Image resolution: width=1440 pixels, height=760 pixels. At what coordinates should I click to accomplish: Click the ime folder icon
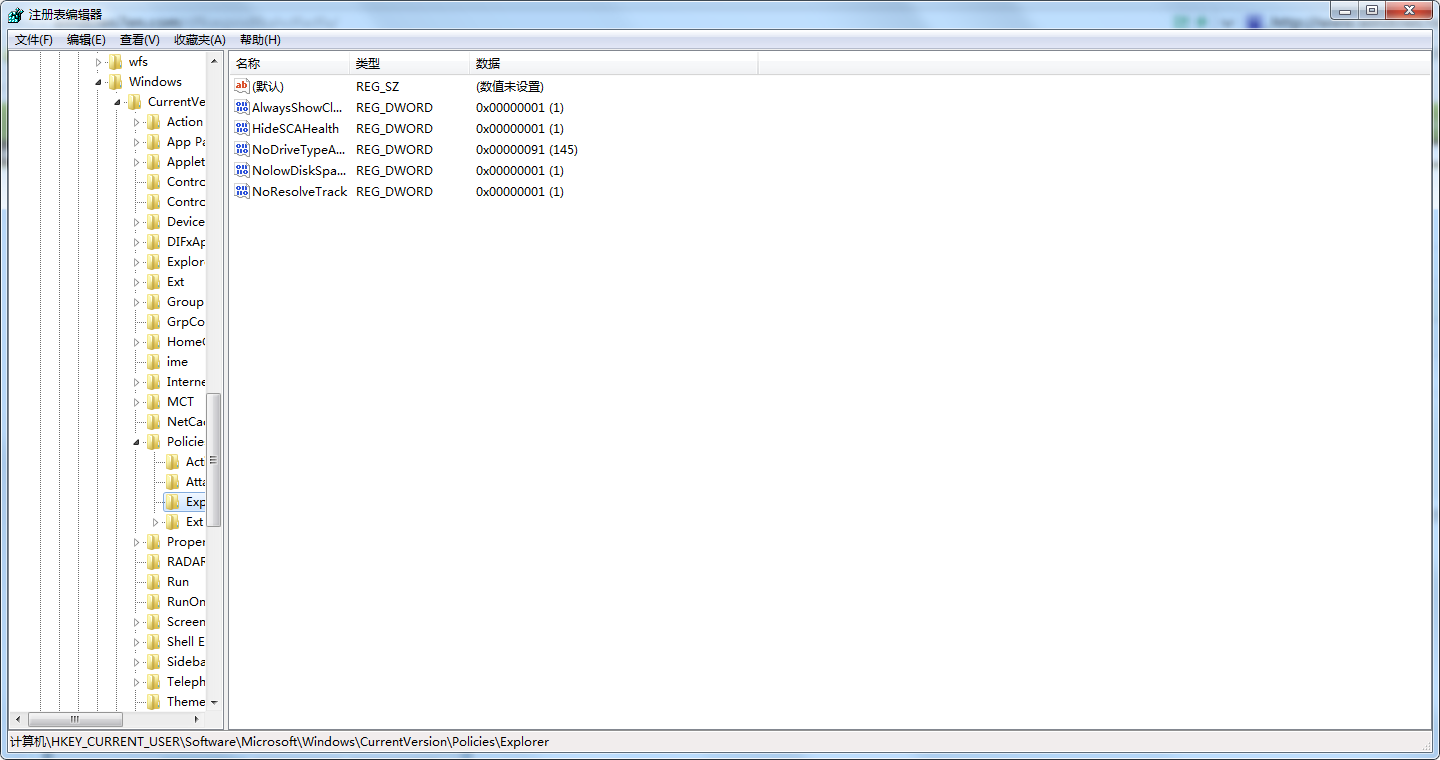pyautogui.click(x=153, y=362)
